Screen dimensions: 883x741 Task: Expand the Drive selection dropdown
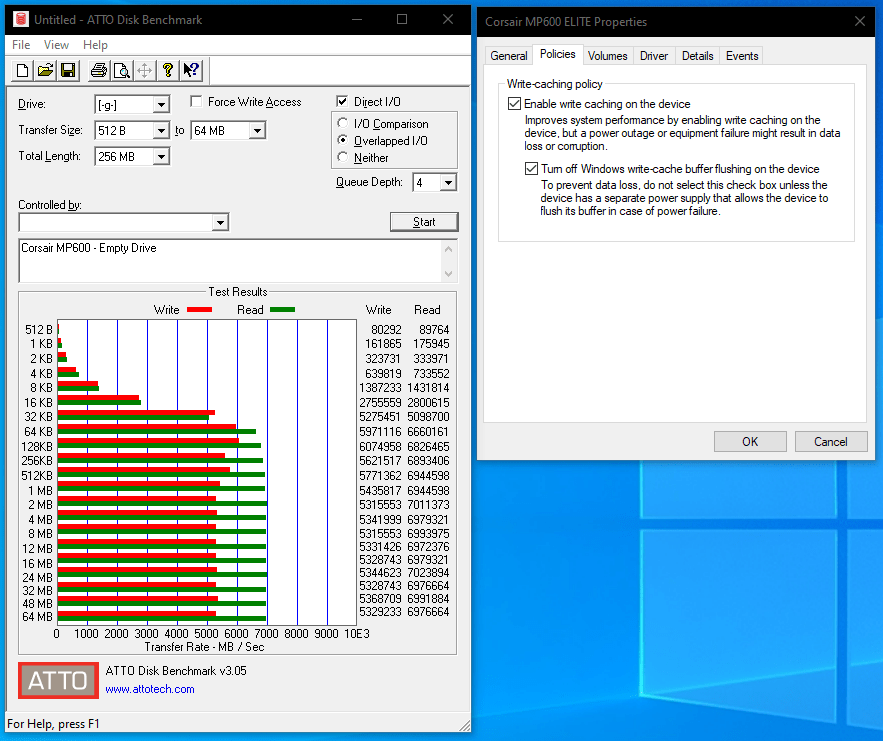pyautogui.click(x=161, y=104)
